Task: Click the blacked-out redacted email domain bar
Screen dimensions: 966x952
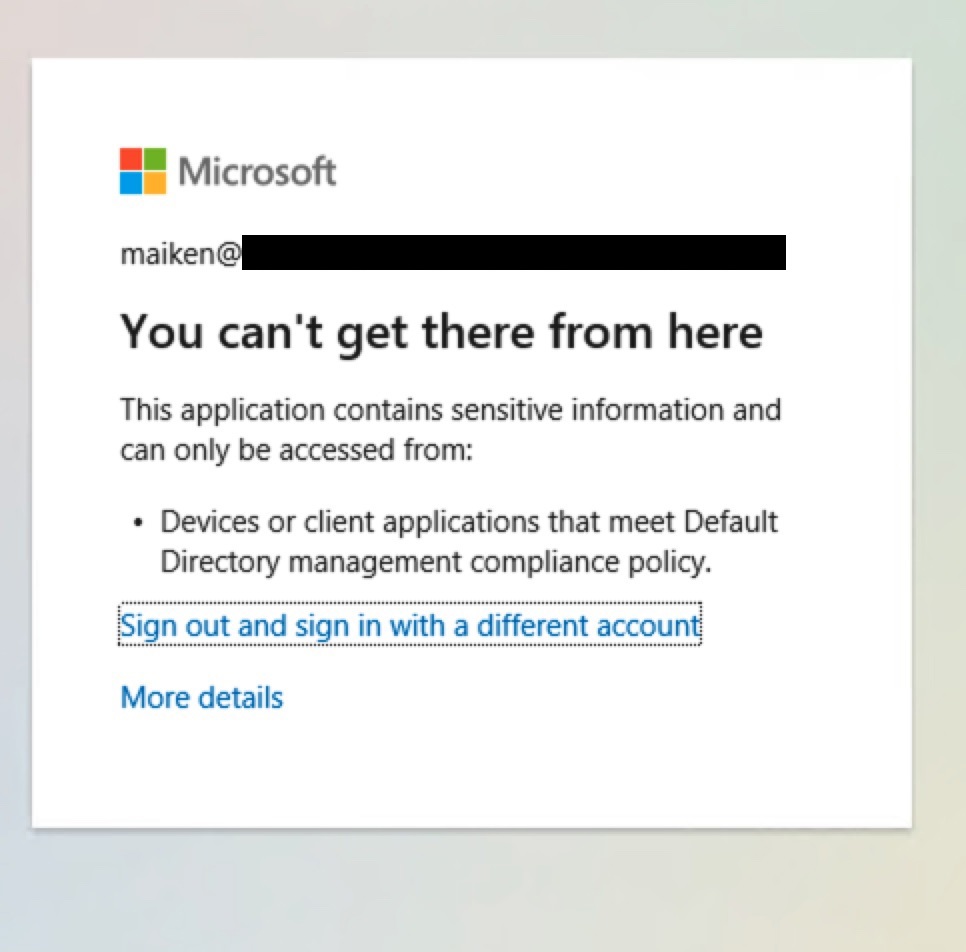Action: (x=514, y=252)
